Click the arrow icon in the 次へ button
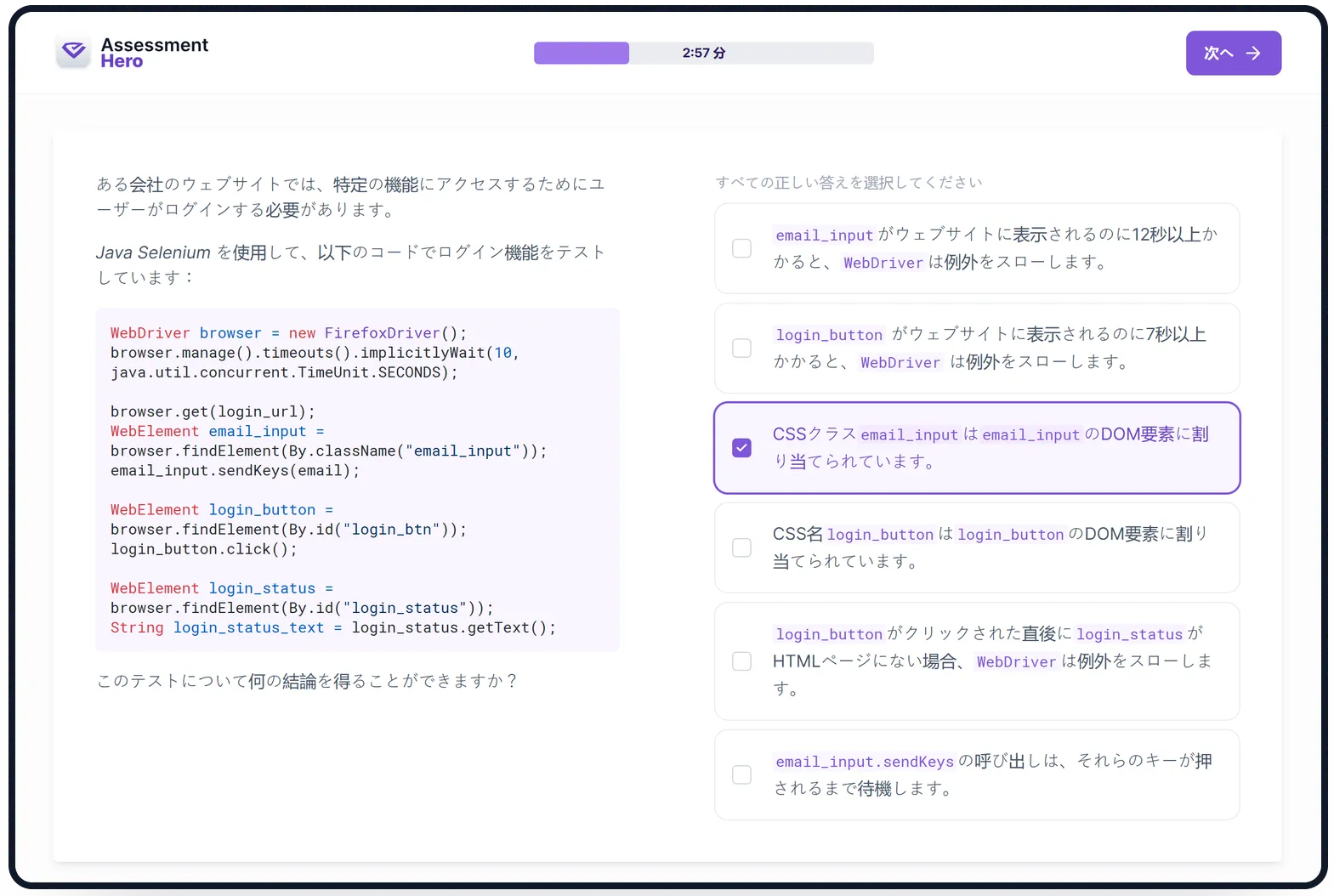This screenshot has height=896, width=1334. point(1252,54)
